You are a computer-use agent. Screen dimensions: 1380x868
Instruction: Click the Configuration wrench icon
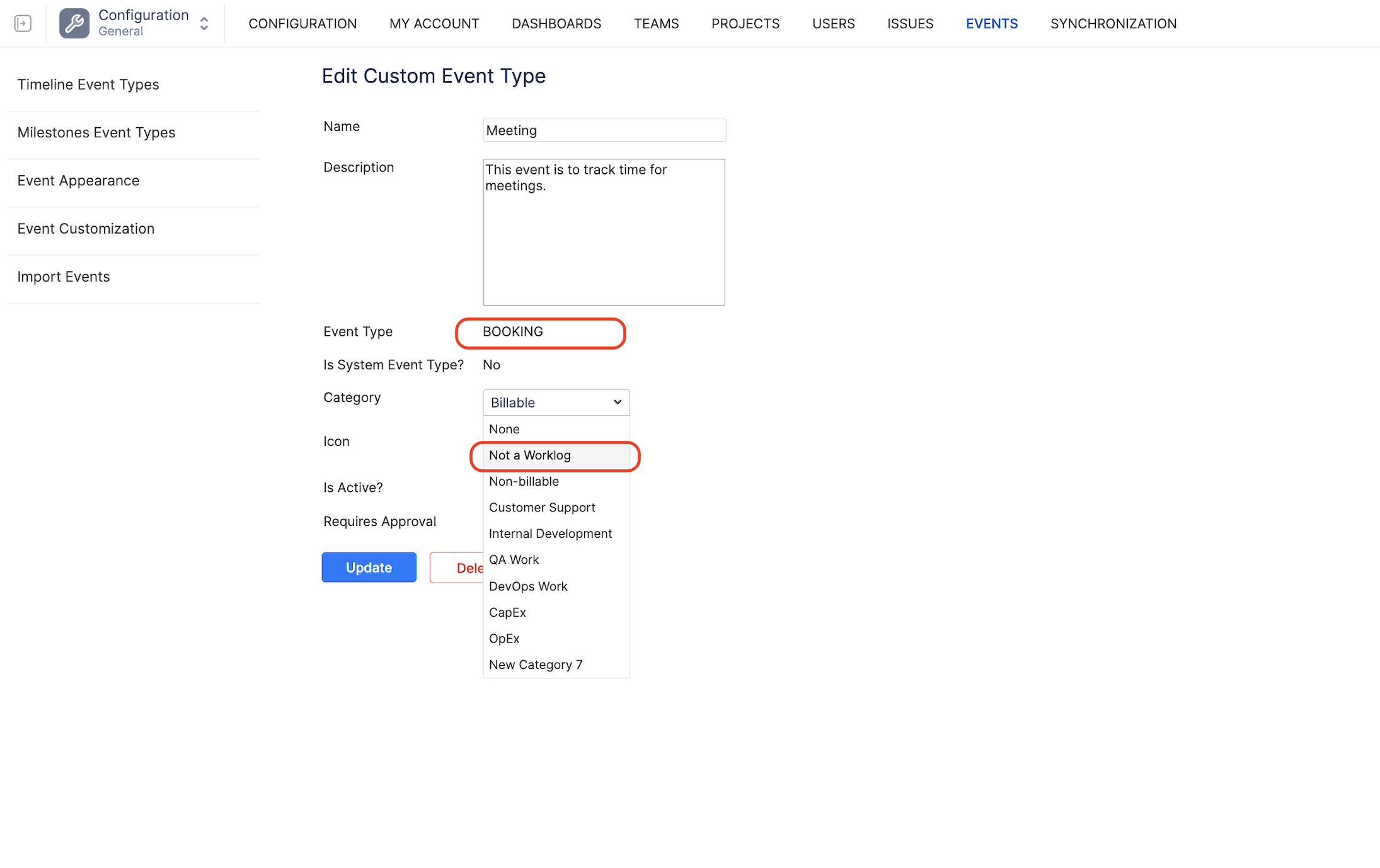(74, 24)
